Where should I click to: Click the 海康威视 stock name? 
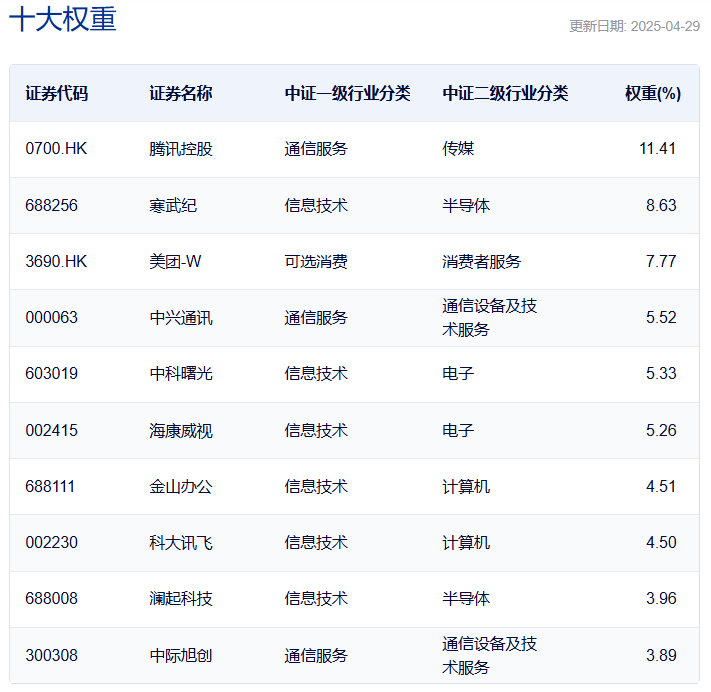pos(181,431)
